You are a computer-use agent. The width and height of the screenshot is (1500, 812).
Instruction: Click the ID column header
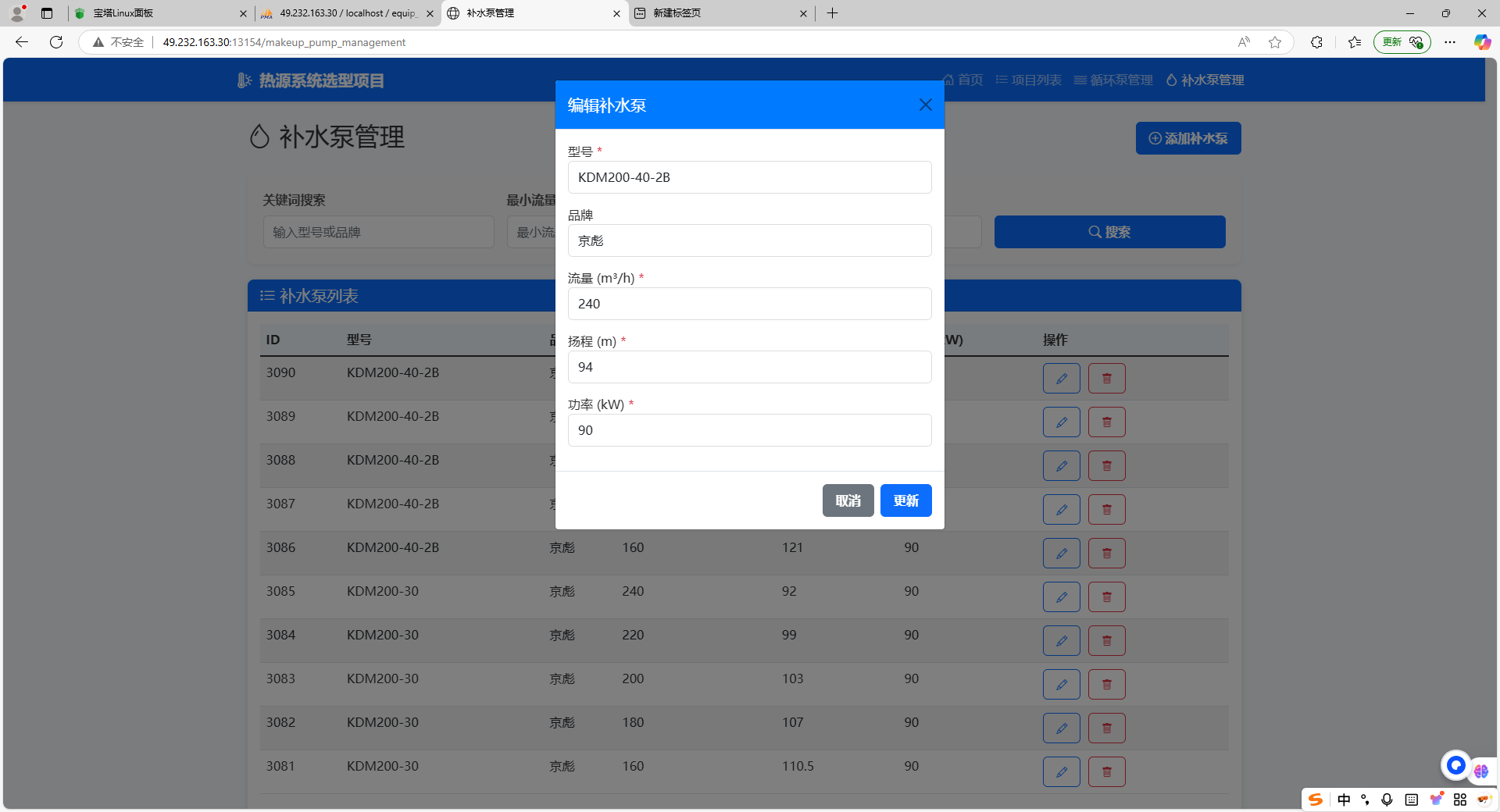tap(273, 340)
